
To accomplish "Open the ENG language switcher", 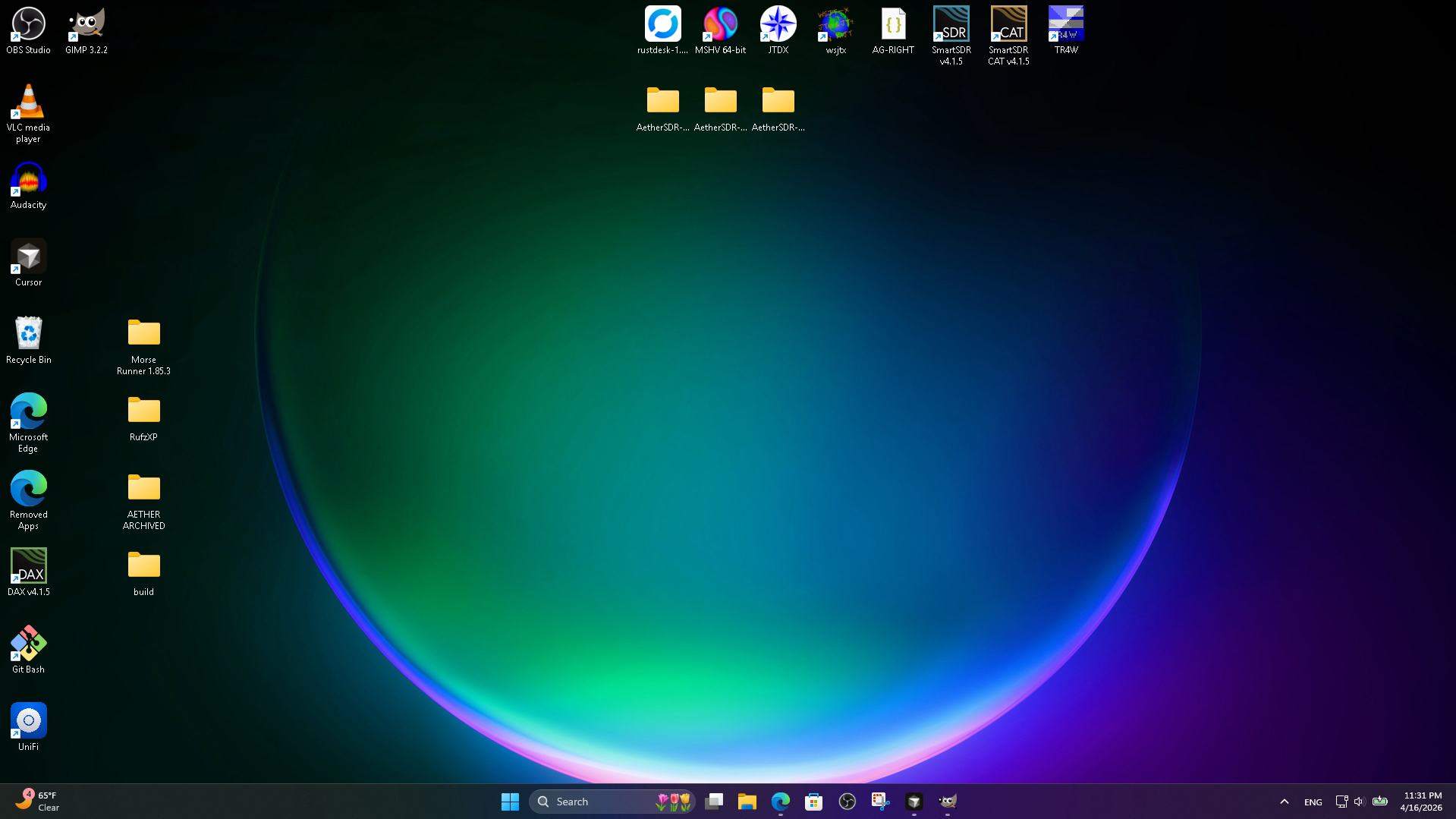I will 1313,802.
